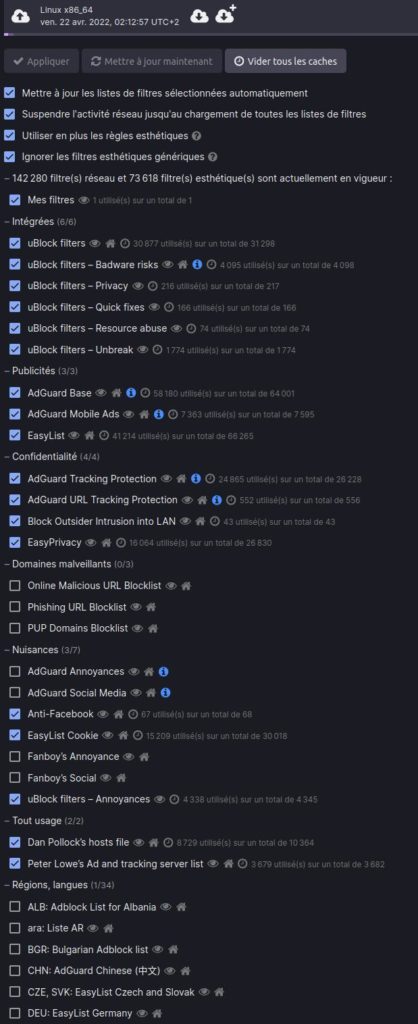The width and height of the screenshot is (418, 1024).
Task: Click the cloud upload icon at top left
Action: point(20,16)
